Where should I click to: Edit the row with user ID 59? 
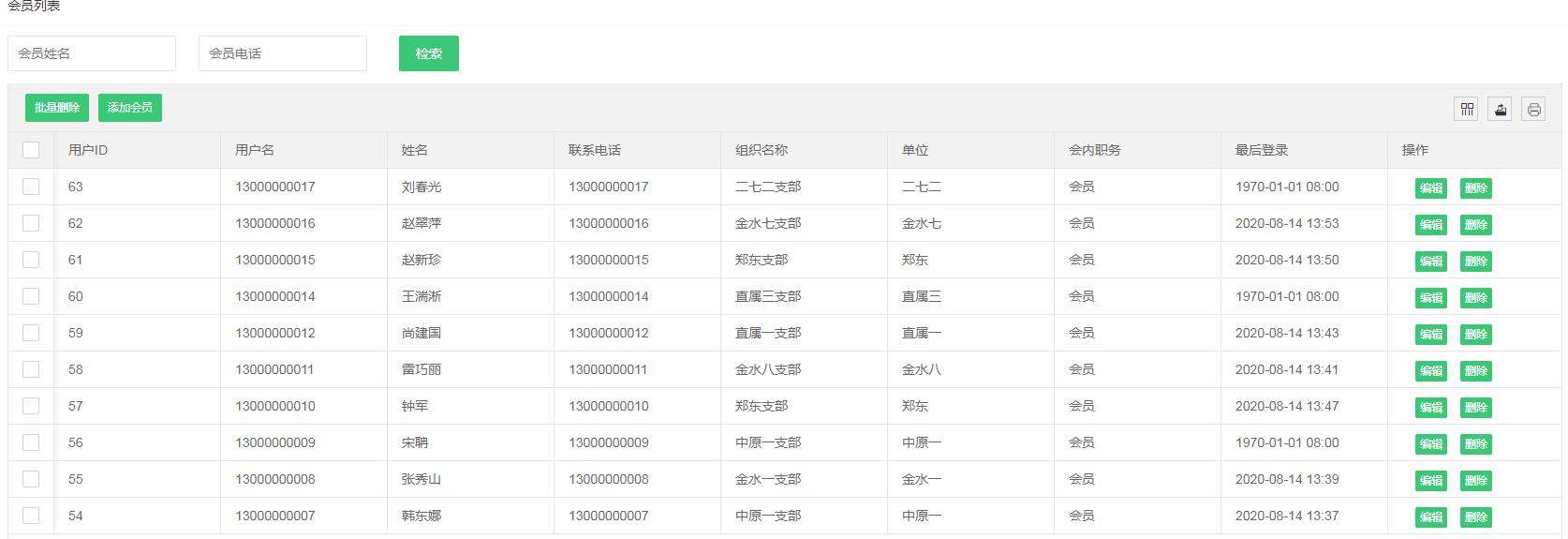click(x=1430, y=335)
